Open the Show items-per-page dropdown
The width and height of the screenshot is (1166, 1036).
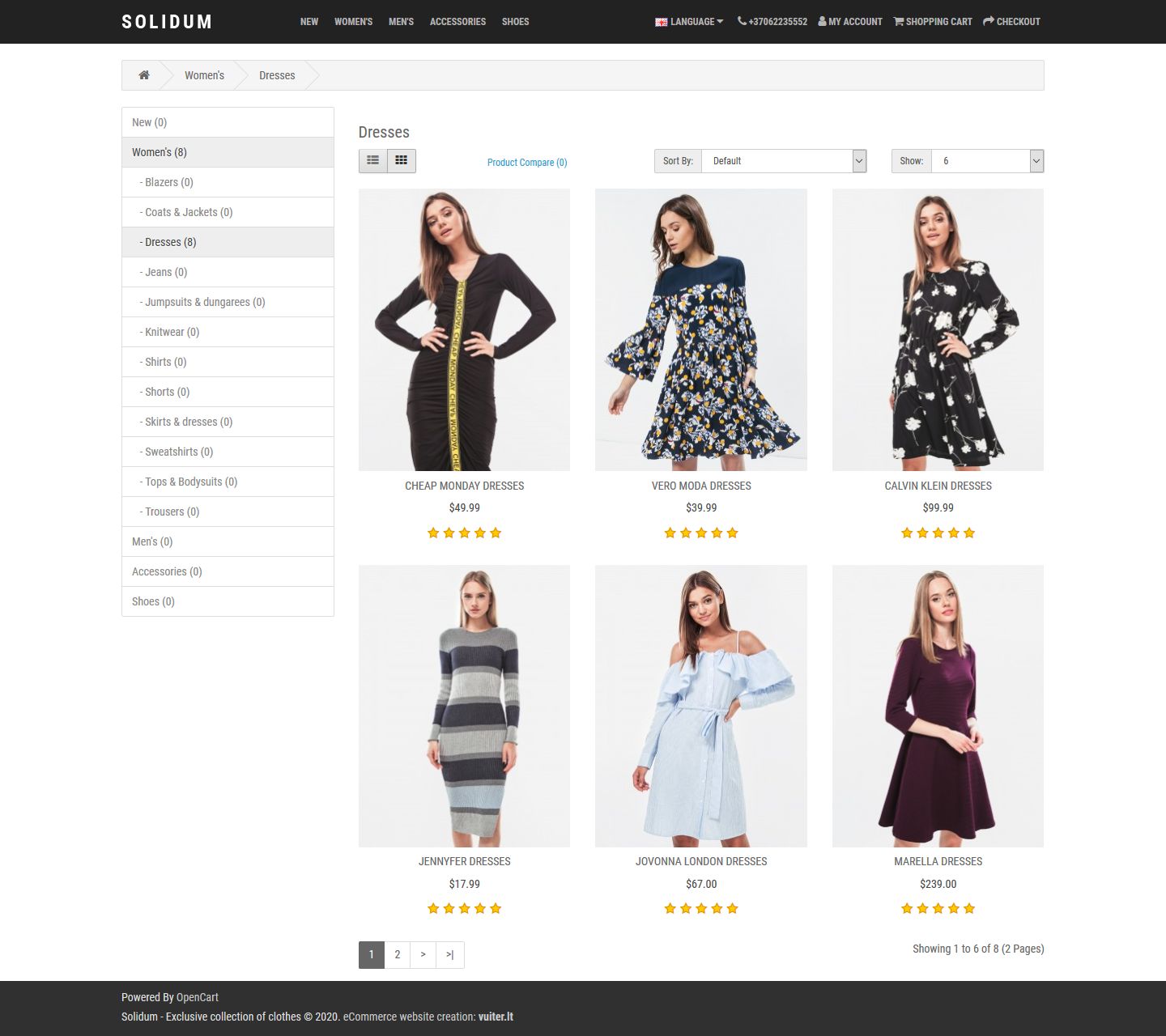(x=988, y=161)
